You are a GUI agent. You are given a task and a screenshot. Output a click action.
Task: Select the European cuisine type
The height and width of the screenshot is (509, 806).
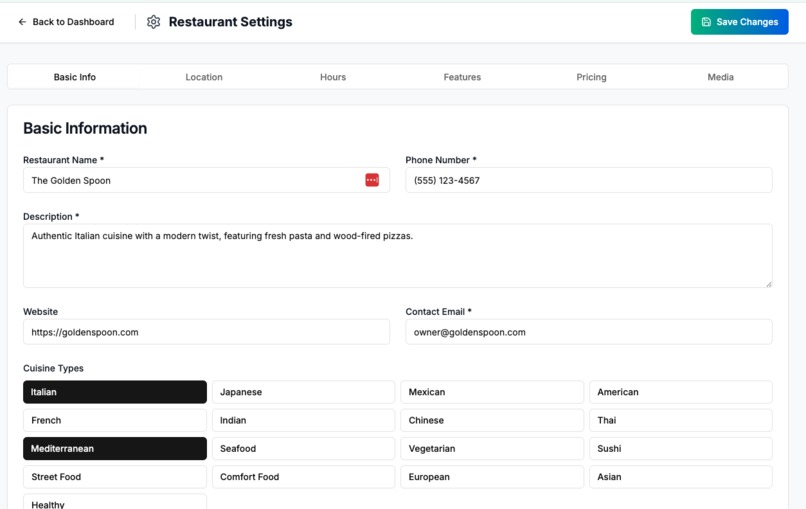click(492, 477)
